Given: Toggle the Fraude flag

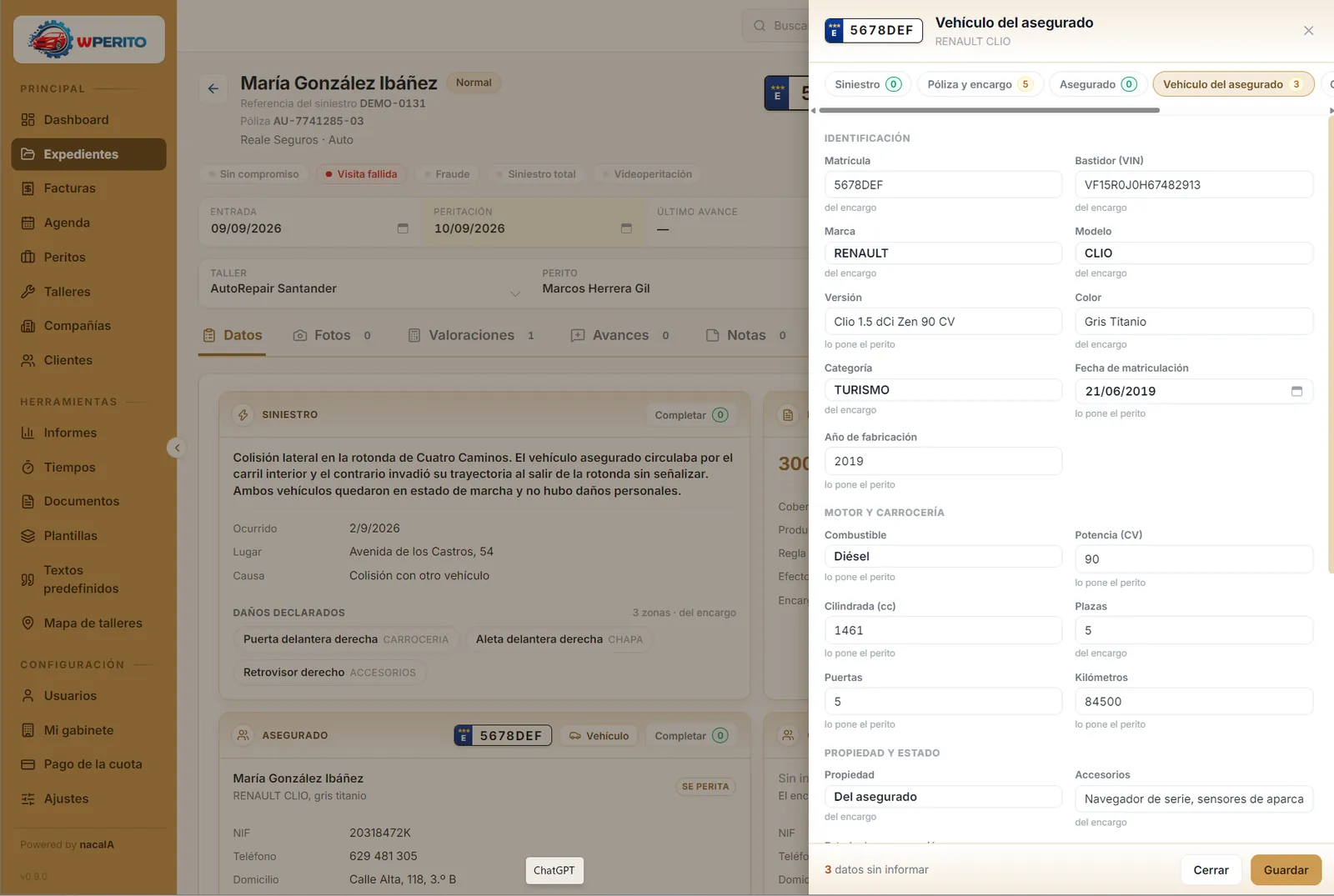Looking at the screenshot, I should (446, 174).
